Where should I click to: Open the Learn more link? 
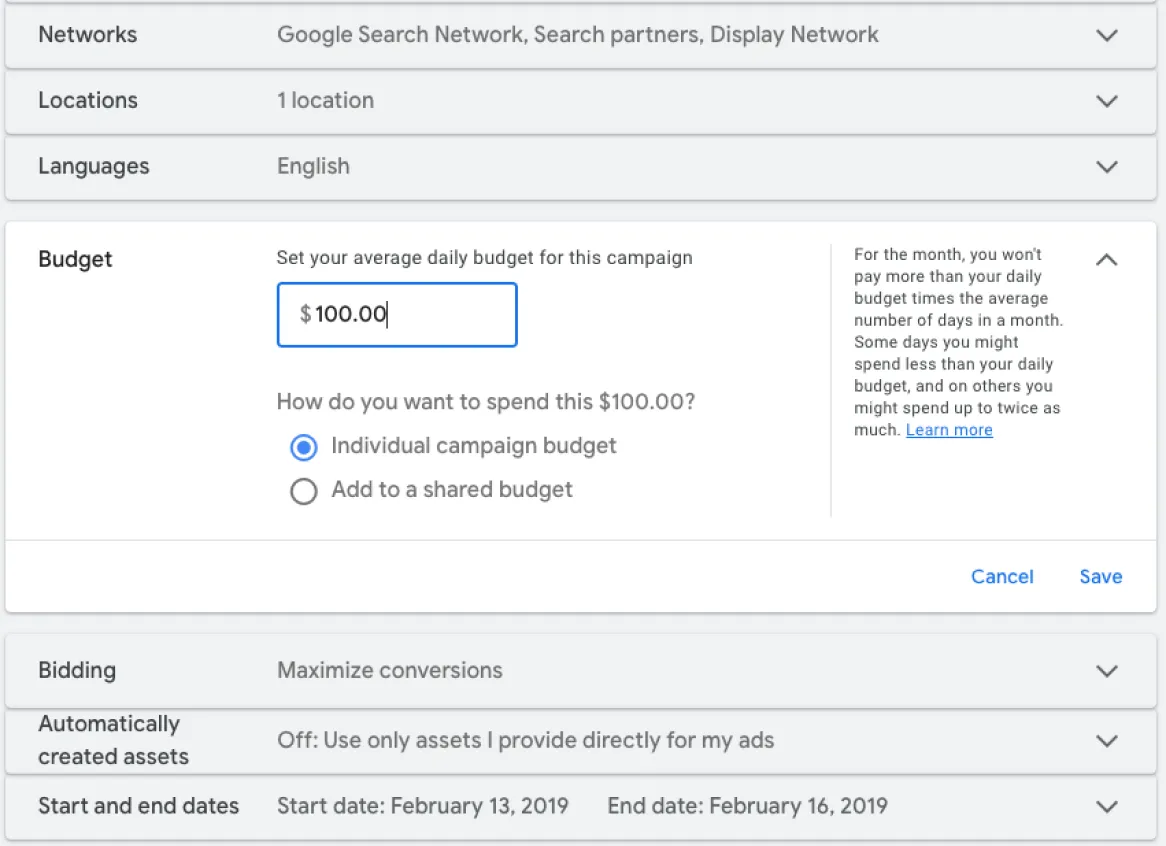949,430
